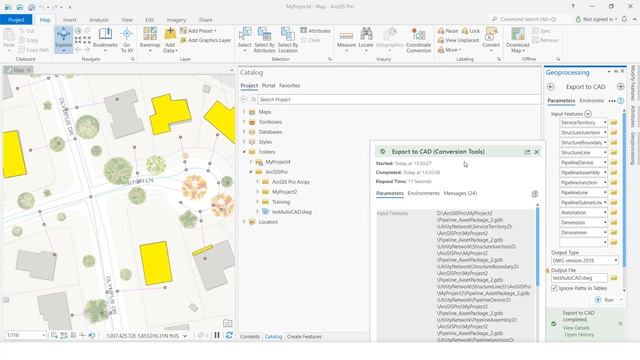Run the Export to CAD tool

coord(605,300)
